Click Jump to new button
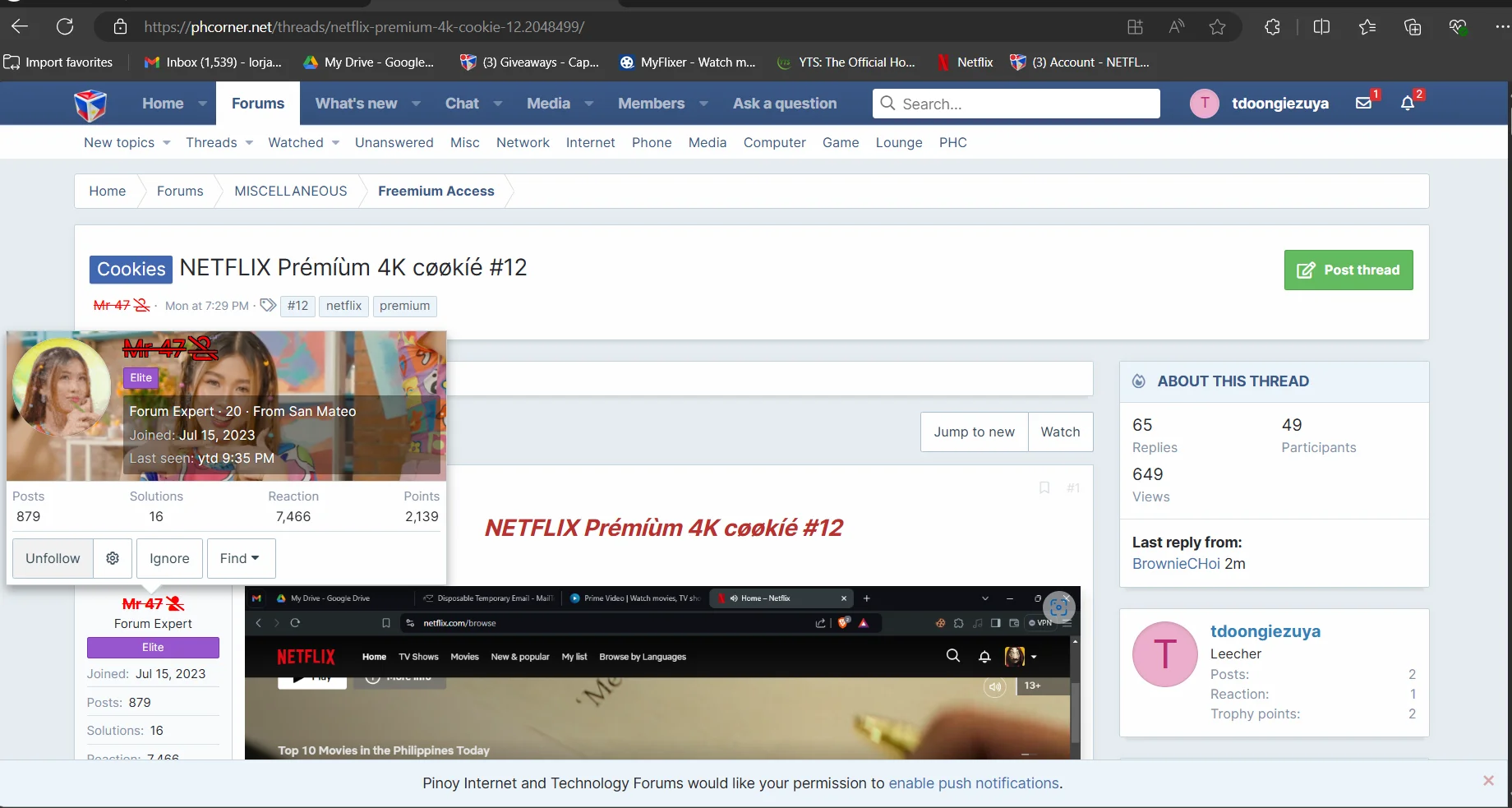The image size is (1512, 808). point(975,432)
